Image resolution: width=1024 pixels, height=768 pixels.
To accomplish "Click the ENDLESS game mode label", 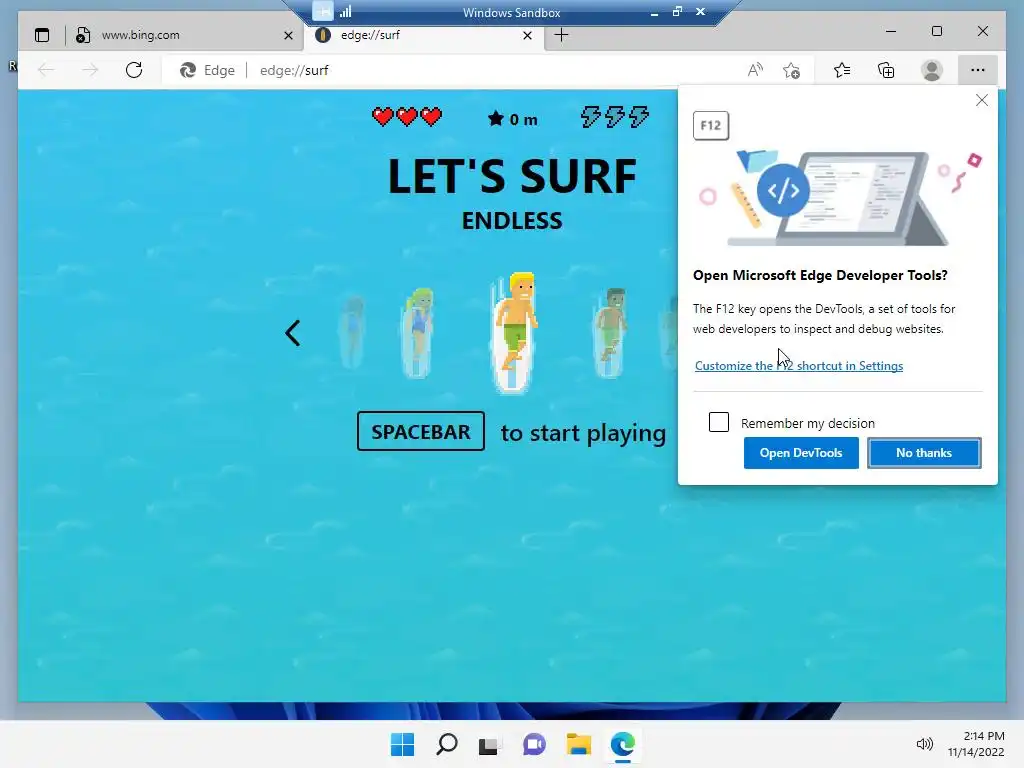I will pos(512,221).
